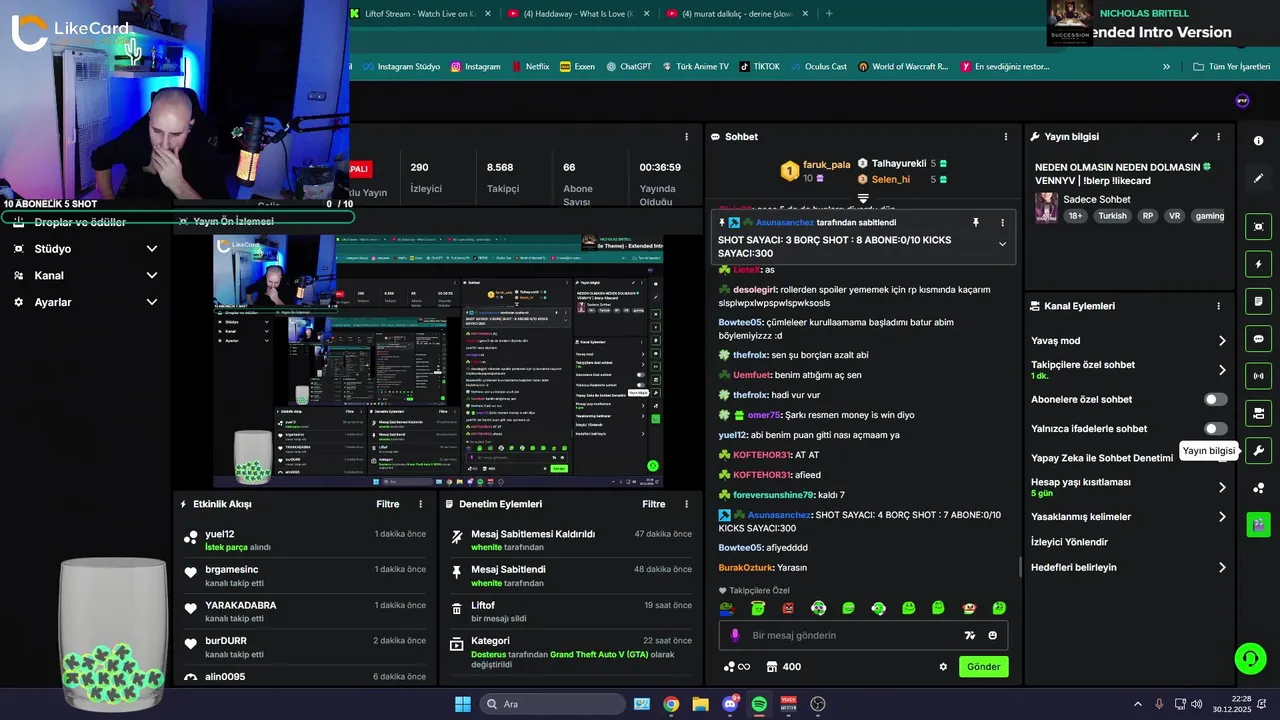1280x720 pixels.
Task: Open the Netflix bookmark
Action: (529, 67)
